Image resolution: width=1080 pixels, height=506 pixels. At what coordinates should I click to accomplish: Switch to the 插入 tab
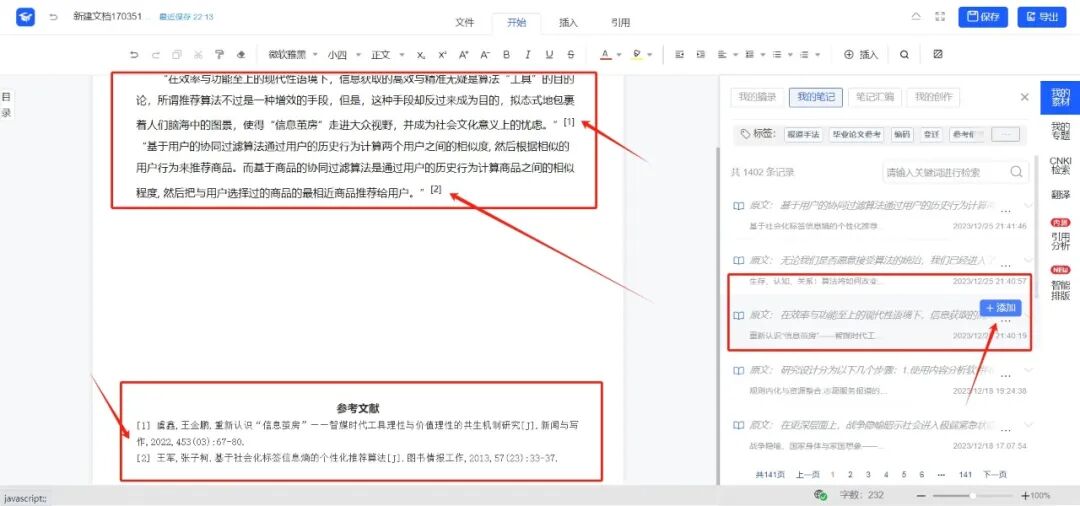tap(568, 23)
